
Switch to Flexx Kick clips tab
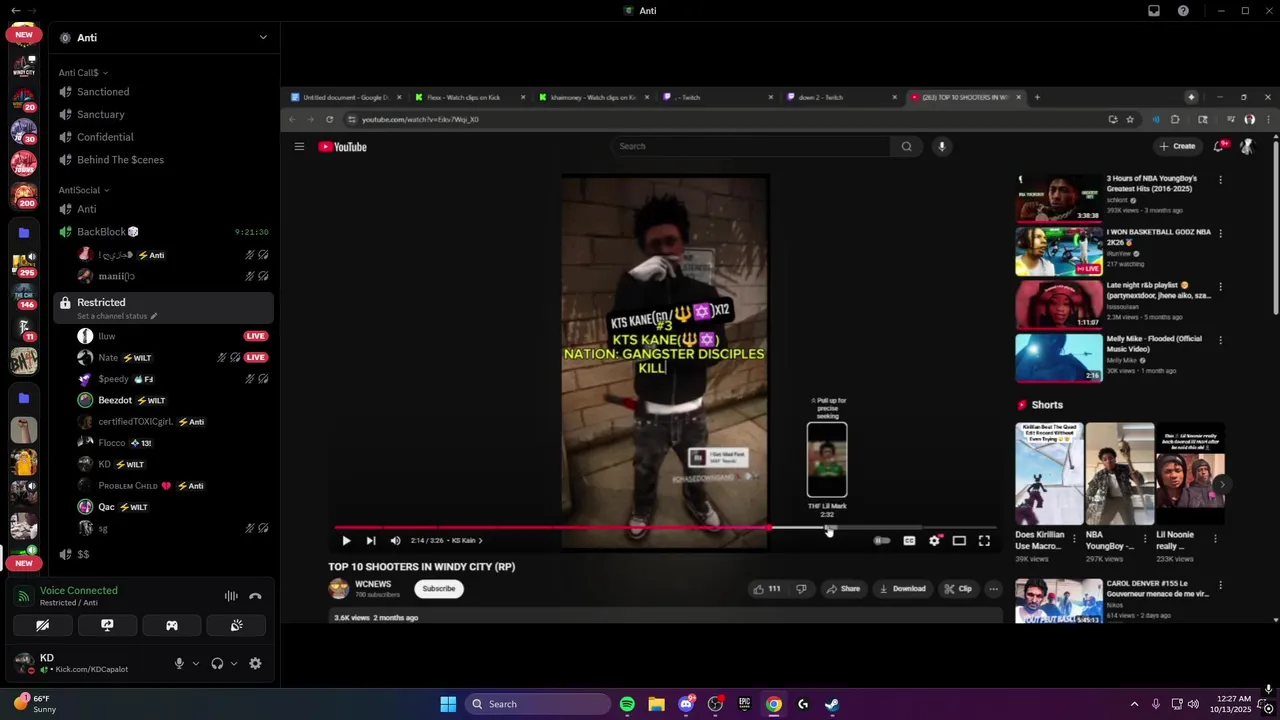point(470,97)
